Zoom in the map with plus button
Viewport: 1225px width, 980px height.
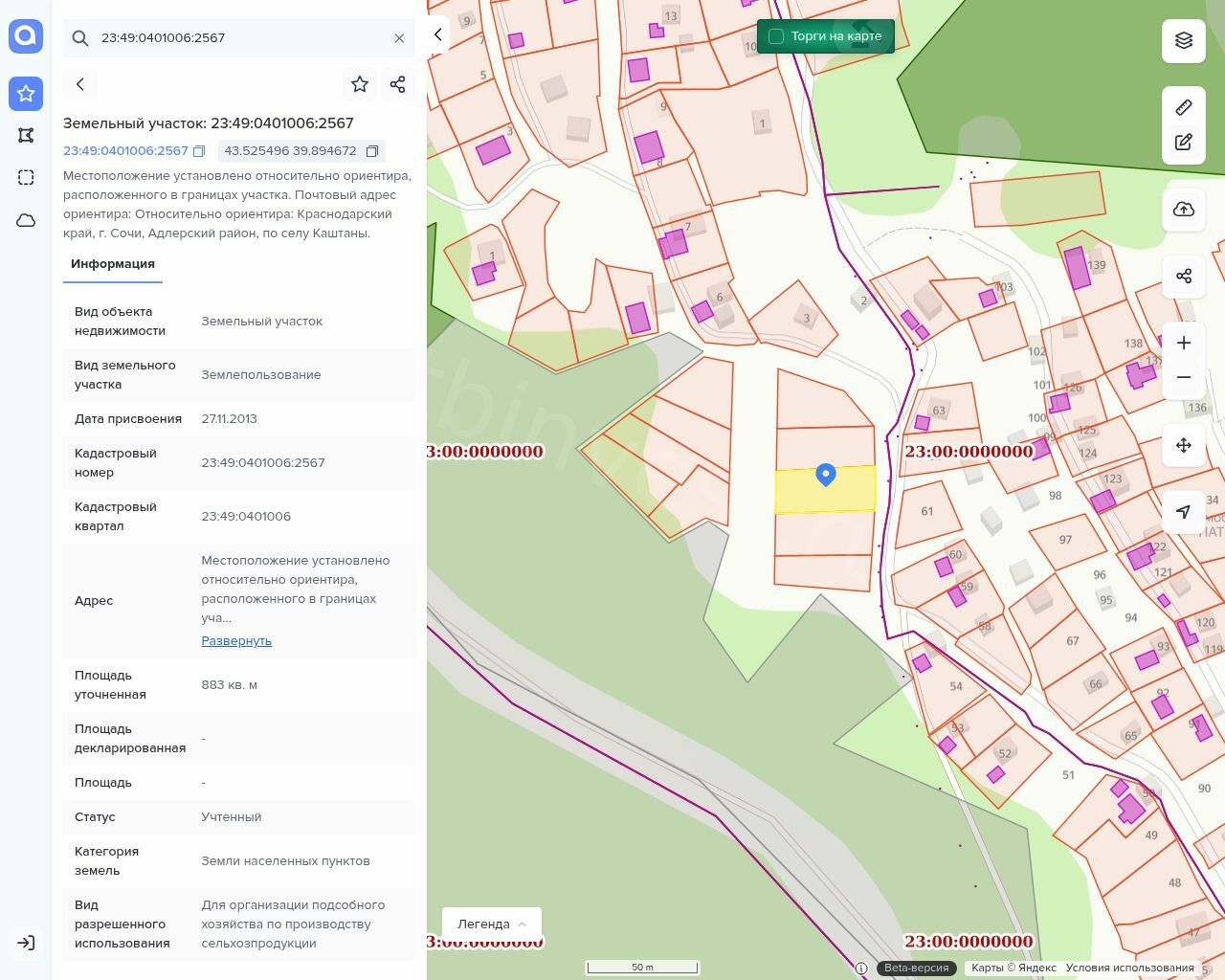[1184, 343]
